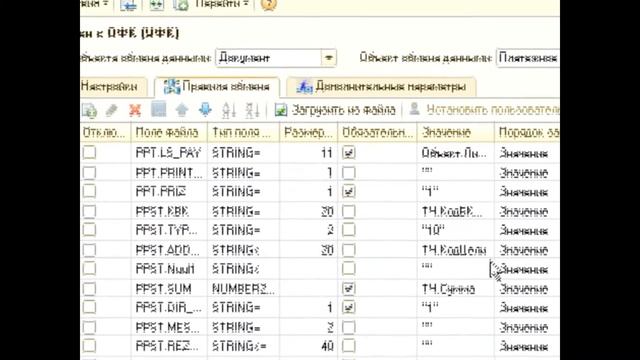Click the Обязательн... column header
640x360 pixels.
click(x=378, y=133)
